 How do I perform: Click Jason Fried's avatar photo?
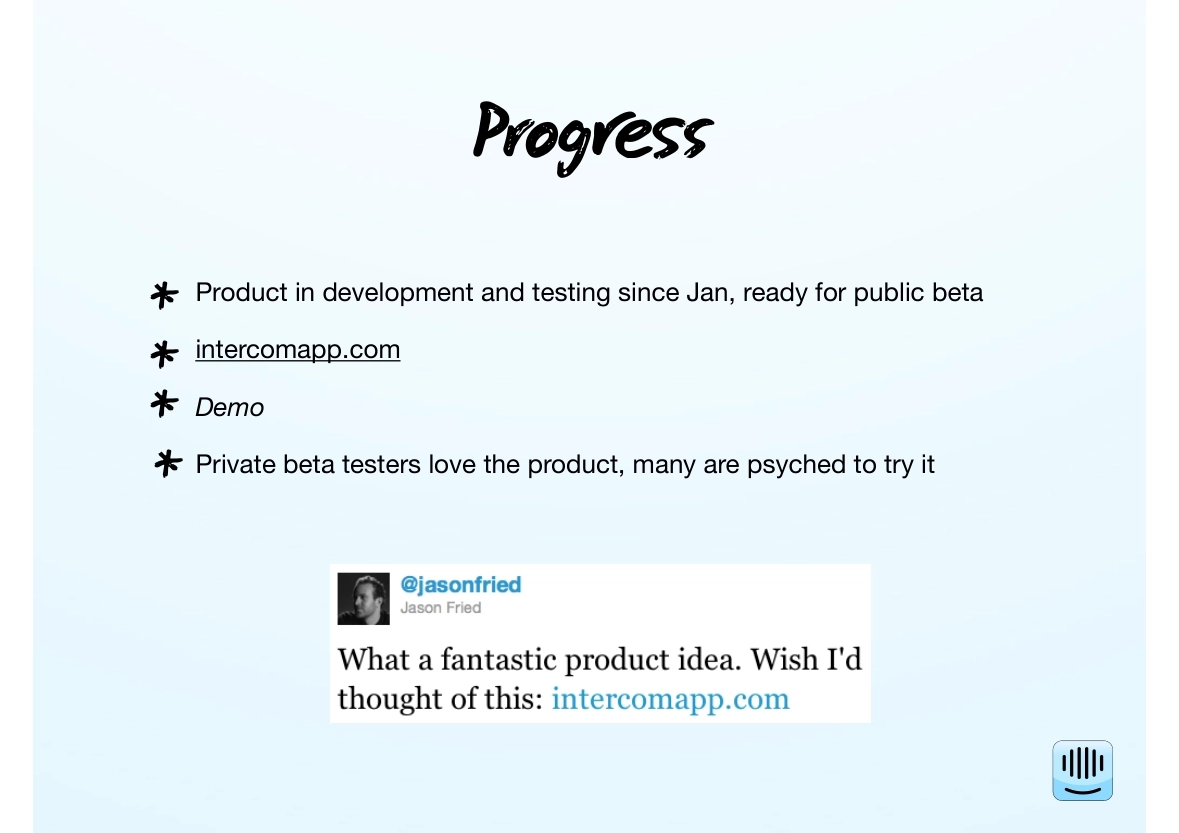coord(363,599)
